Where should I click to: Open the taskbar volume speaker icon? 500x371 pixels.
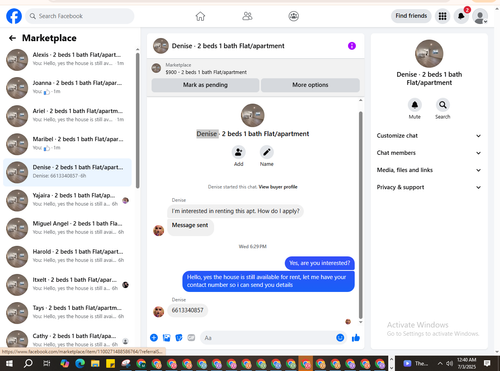tap(450, 363)
